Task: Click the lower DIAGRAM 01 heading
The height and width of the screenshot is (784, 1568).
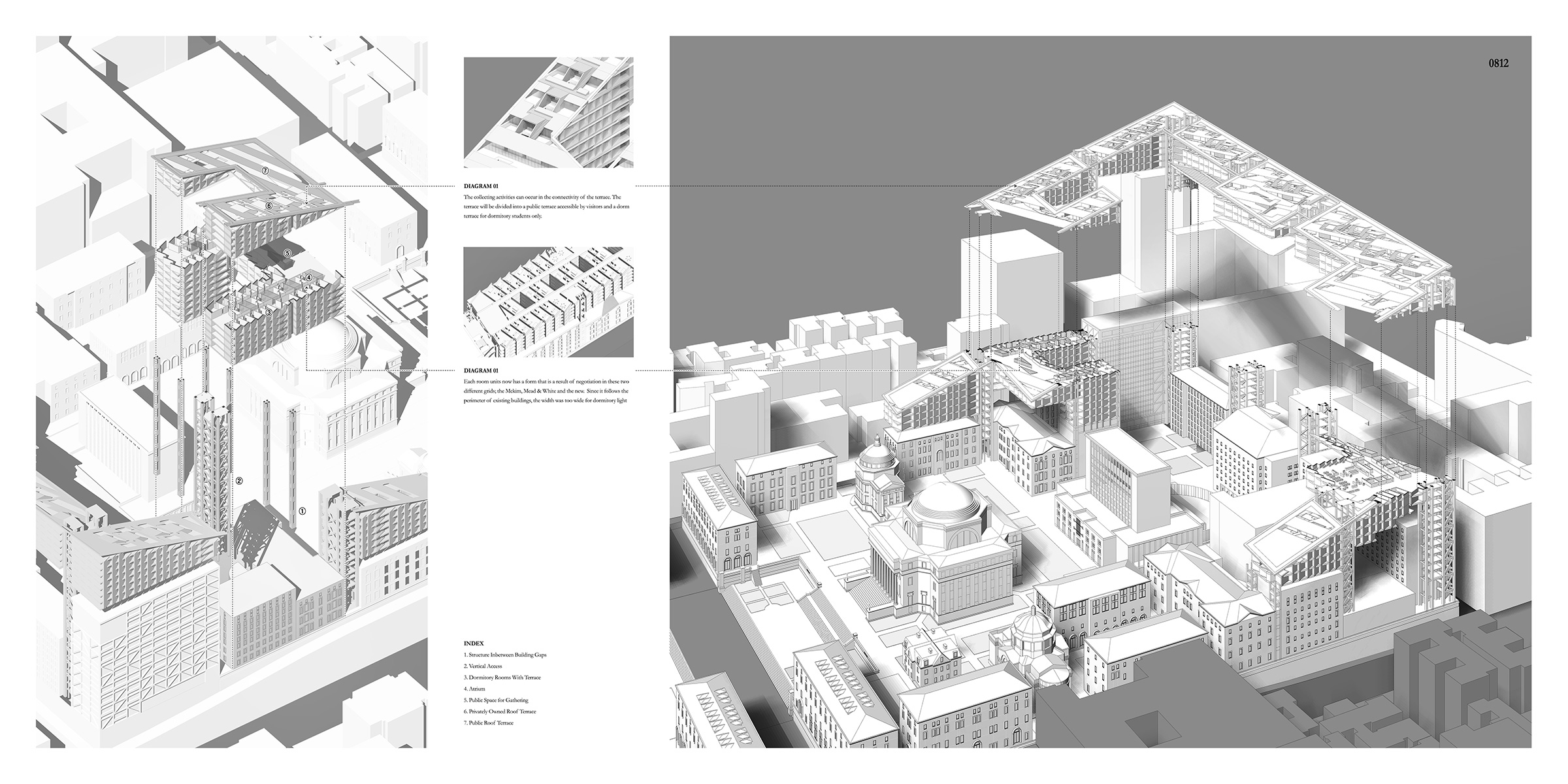Action: [x=481, y=370]
